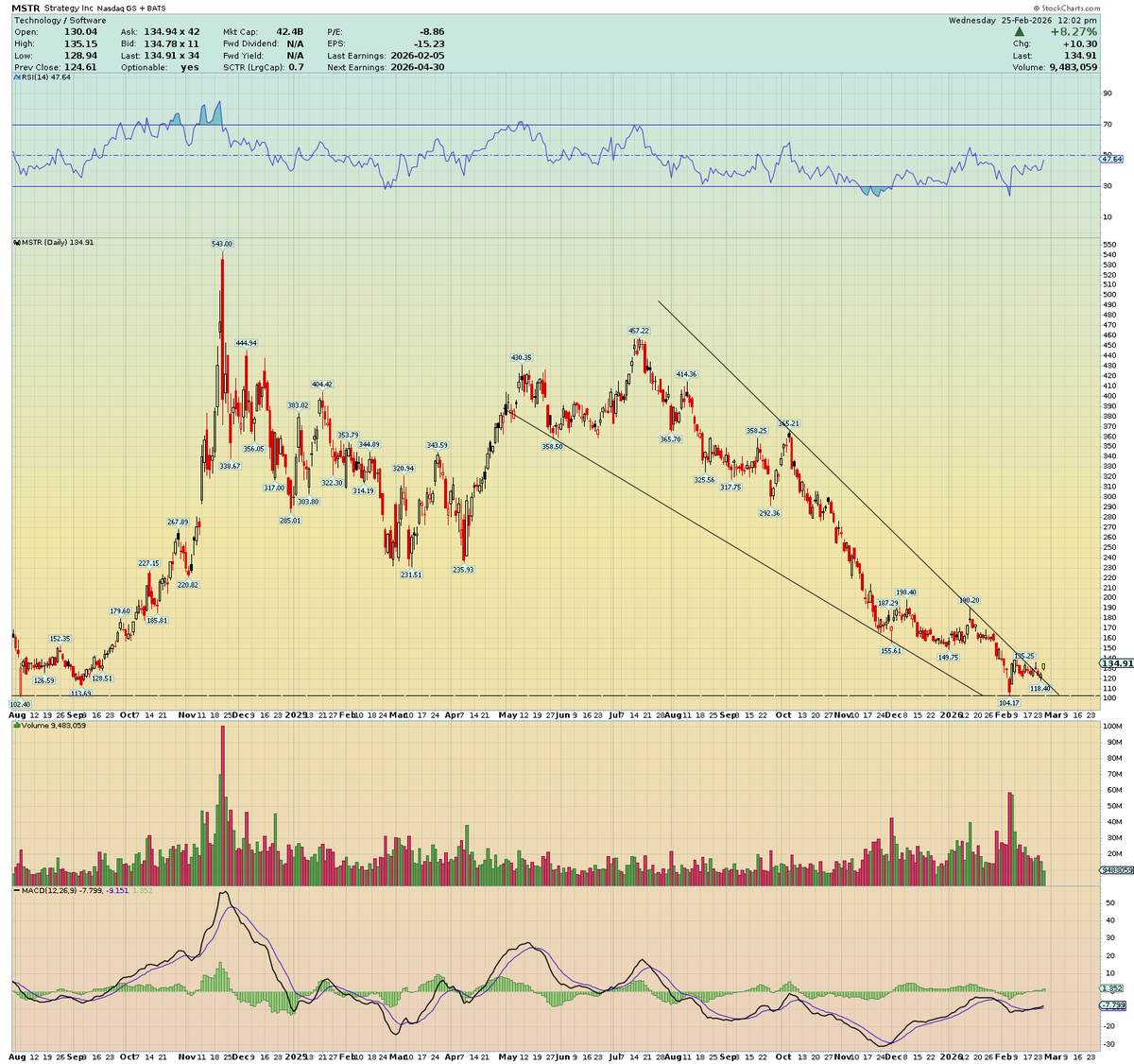The height and width of the screenshot is (1064, 1134).
Task: Click the Ask quote '134.94 x 42'
Action: (171, 31)
